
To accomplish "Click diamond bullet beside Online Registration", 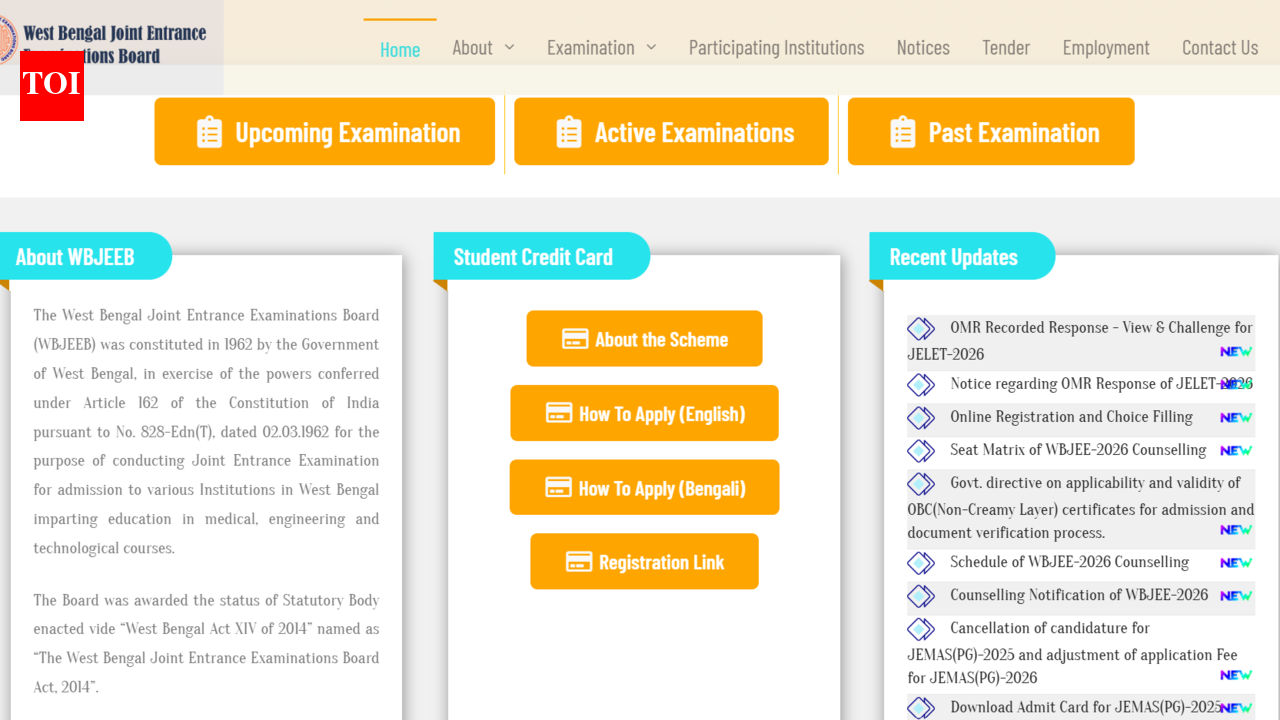I will tap(921, 417).
